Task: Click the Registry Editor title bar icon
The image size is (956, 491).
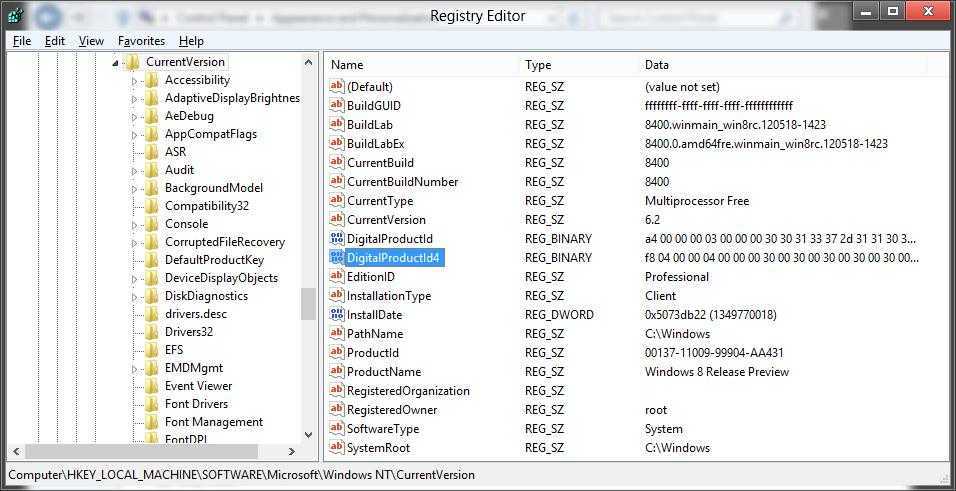Action: [16, 15]
